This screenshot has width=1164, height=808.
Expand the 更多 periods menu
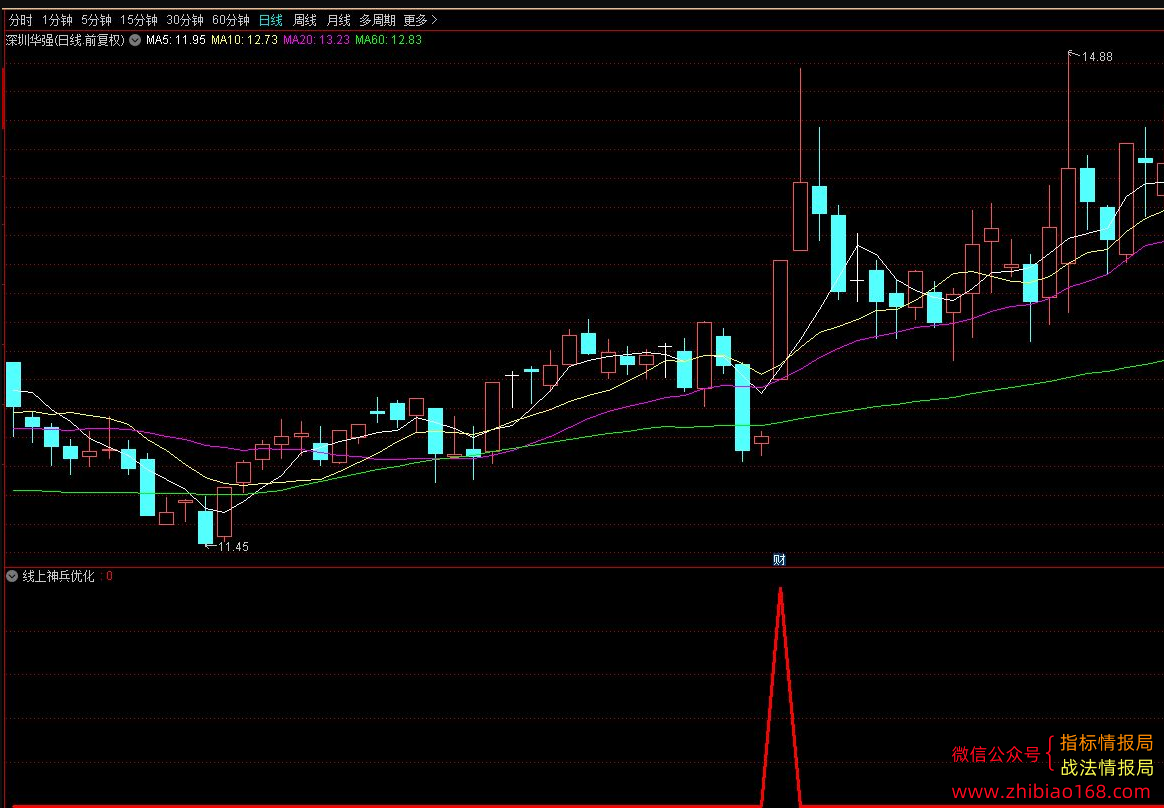[x=421, y=20]
